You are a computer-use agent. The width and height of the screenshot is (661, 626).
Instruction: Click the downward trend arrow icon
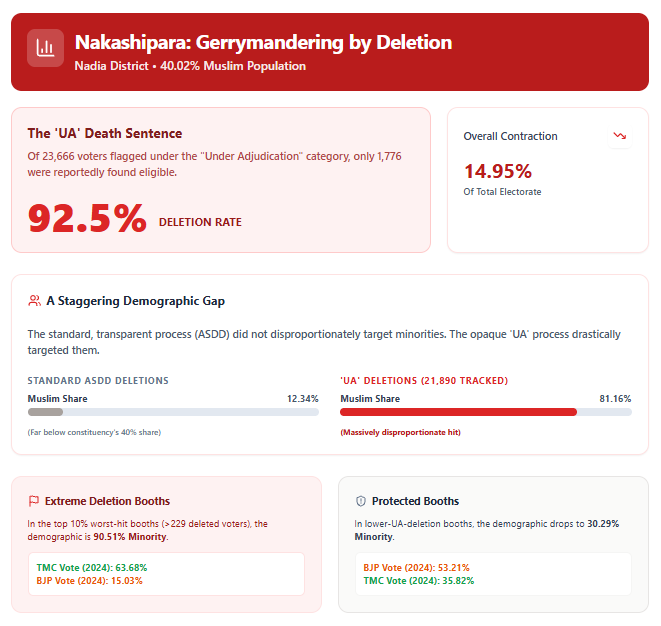coord(619,136)
